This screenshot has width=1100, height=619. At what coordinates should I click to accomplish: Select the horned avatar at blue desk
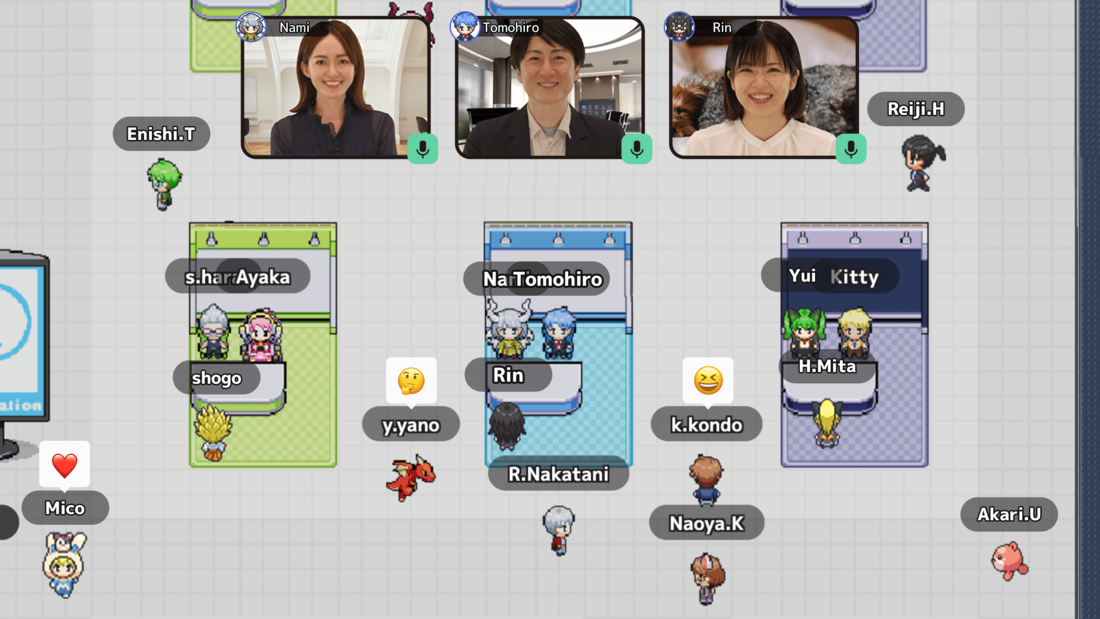pyautogui.click(x=509, y=330)
